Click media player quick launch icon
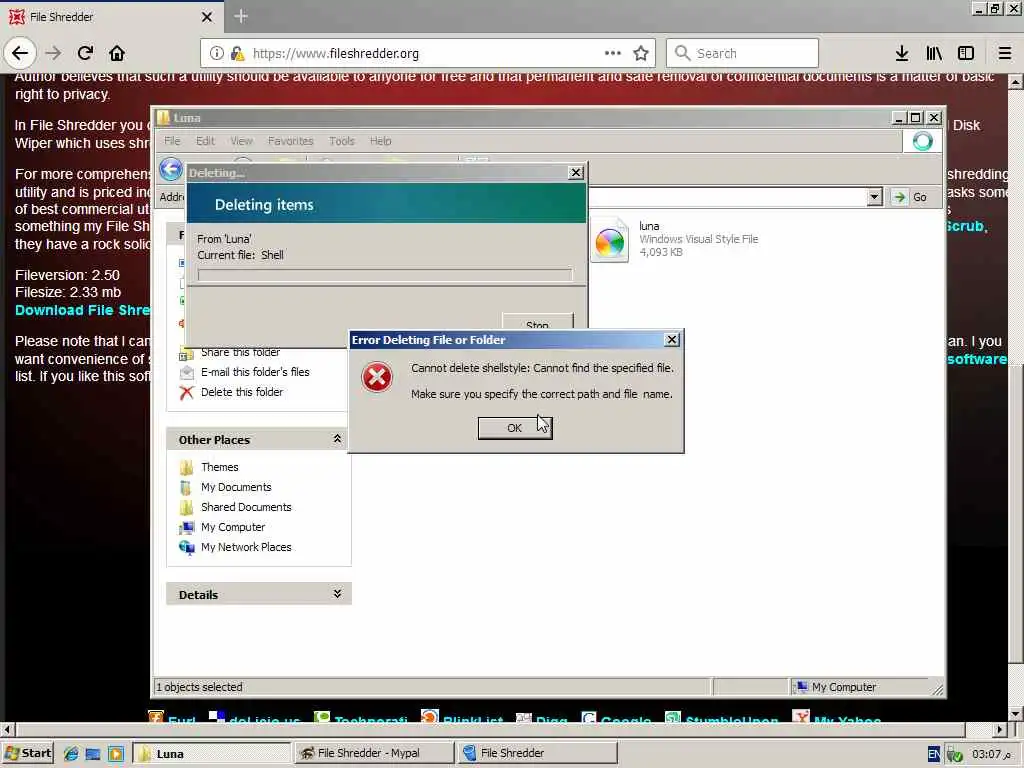 pyautogui.click(x=116, y=754)
